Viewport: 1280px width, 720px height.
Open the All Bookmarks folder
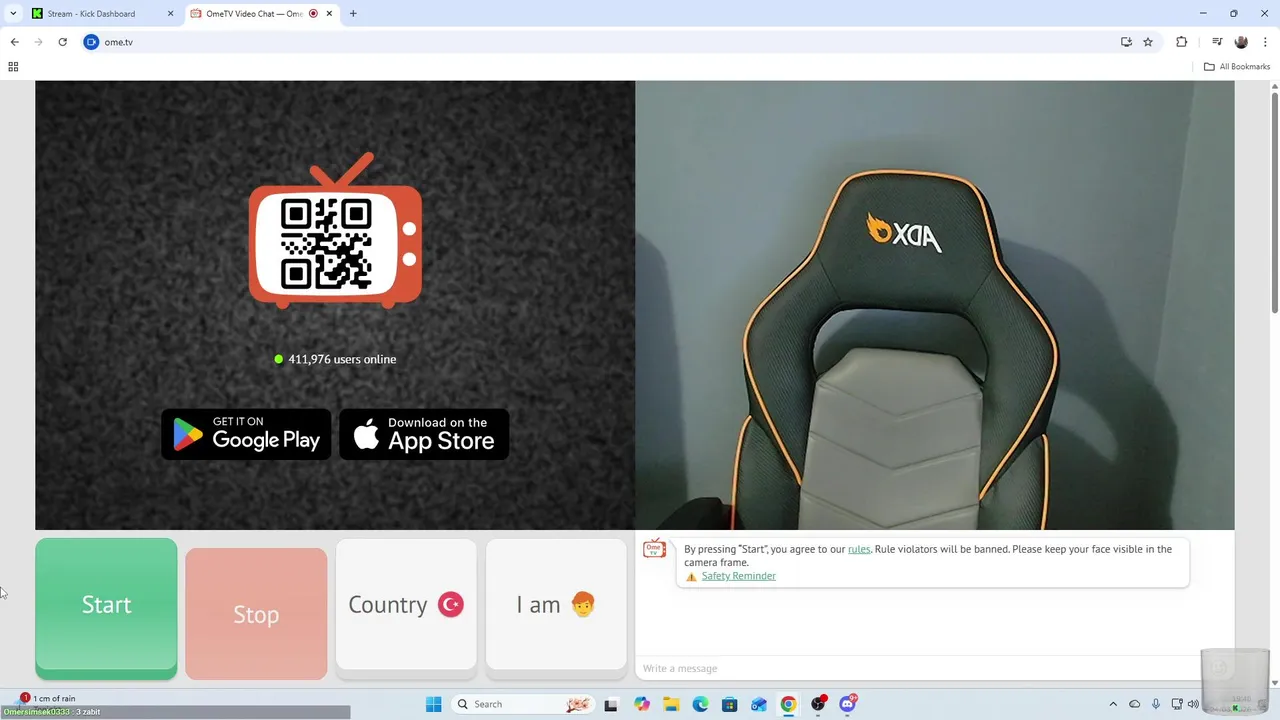click(x=1237, y=67)
